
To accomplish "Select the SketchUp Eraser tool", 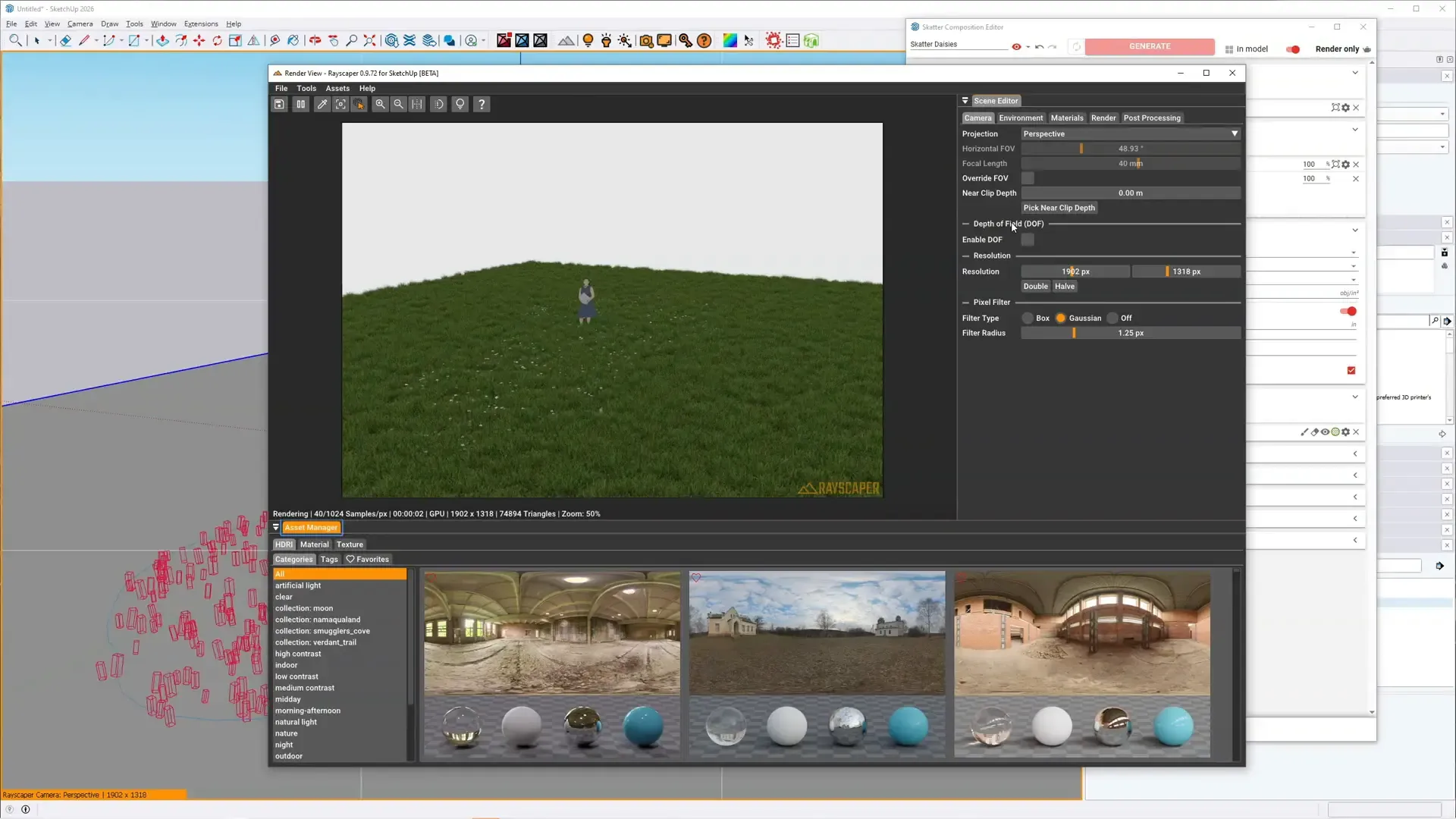I will tap(65, 41).
